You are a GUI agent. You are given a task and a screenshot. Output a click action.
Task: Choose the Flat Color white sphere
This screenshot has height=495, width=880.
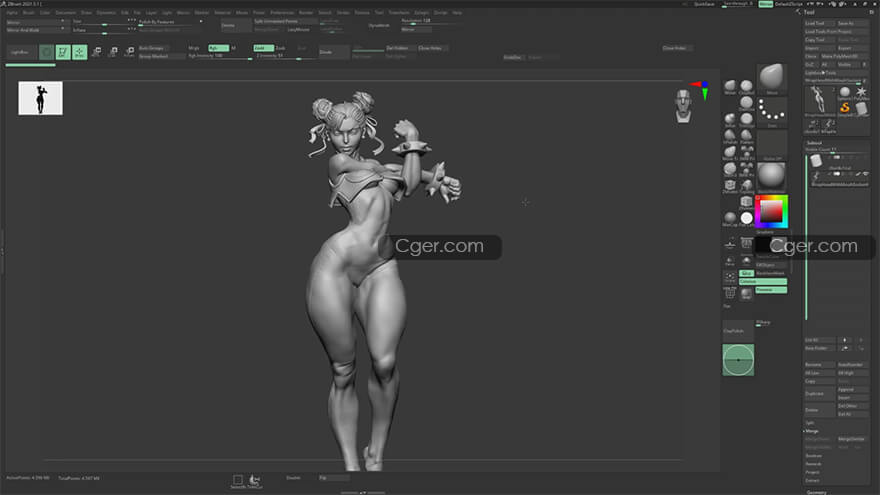click(746, 218)
